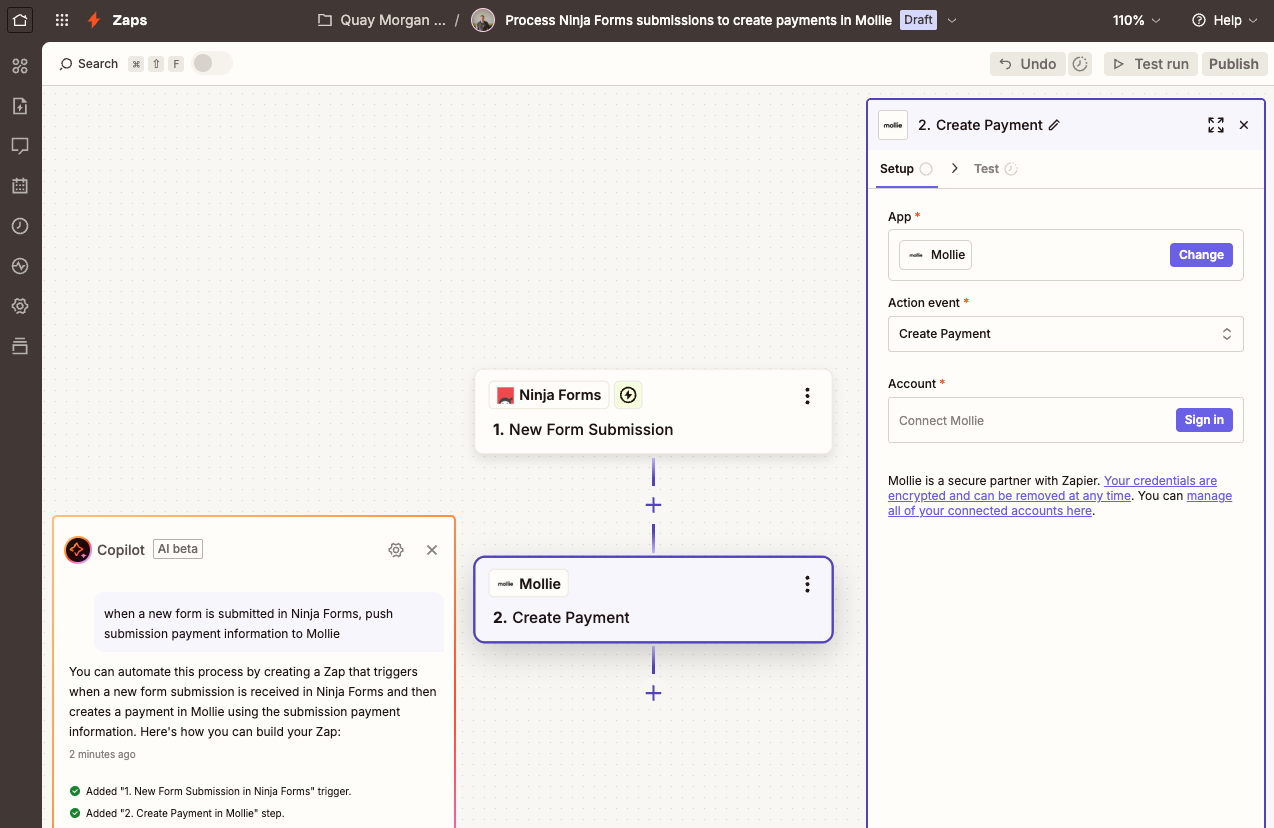Open the dashboard icon in left sidebar
The width and height of the screenshot is (1274, 828).
pos(20,66)
